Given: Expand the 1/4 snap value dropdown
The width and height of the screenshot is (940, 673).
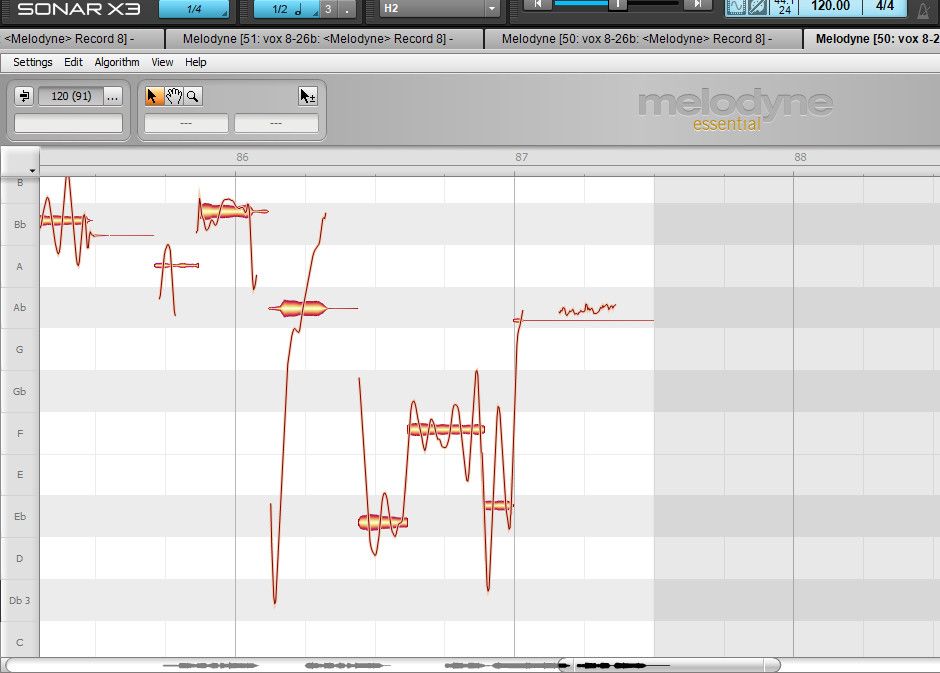Looking at the screenshot, I should 193,9.
